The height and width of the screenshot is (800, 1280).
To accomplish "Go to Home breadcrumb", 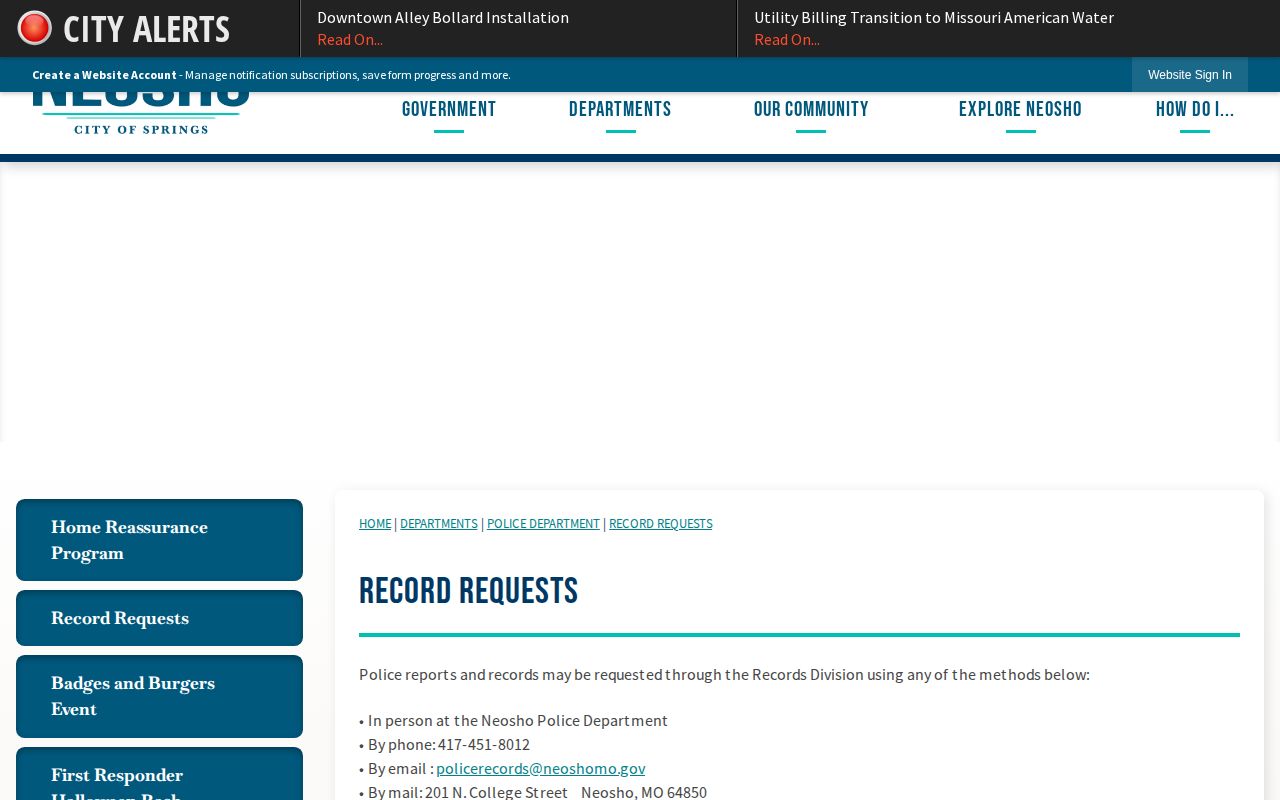I will tap(375, 524).
